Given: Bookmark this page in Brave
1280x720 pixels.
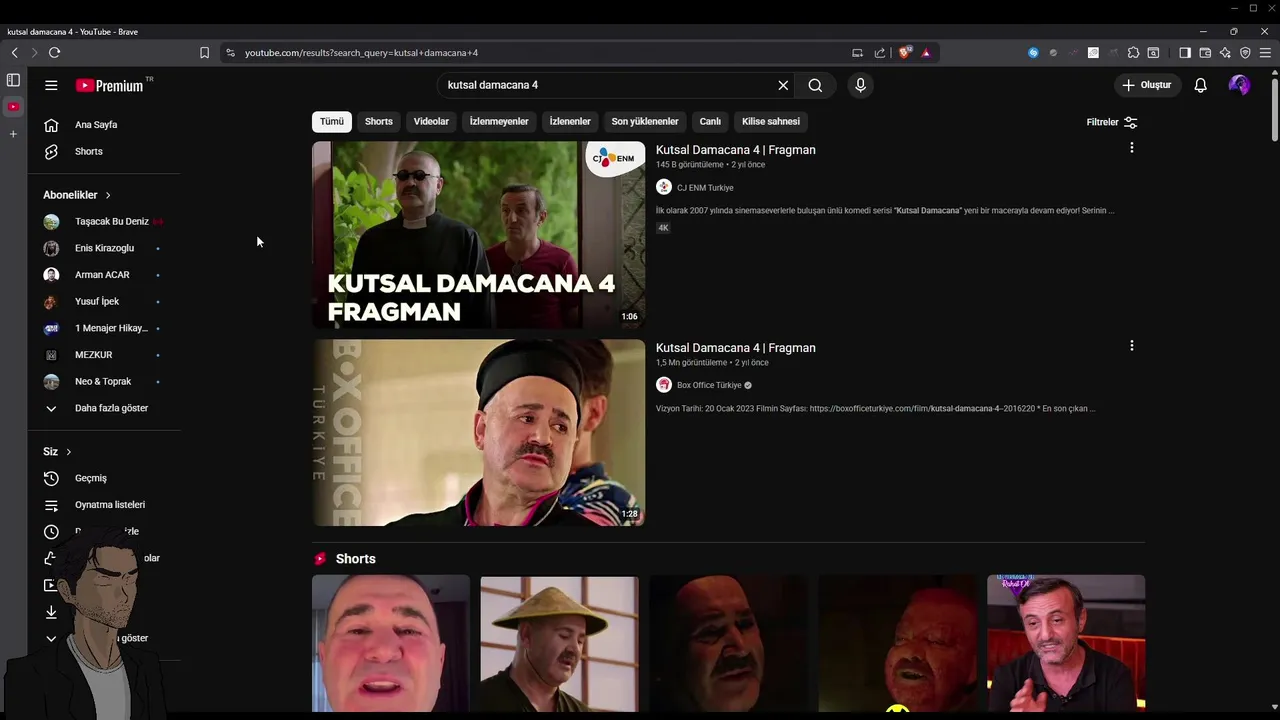Looking at the screenshot, I should pos(204,53).
